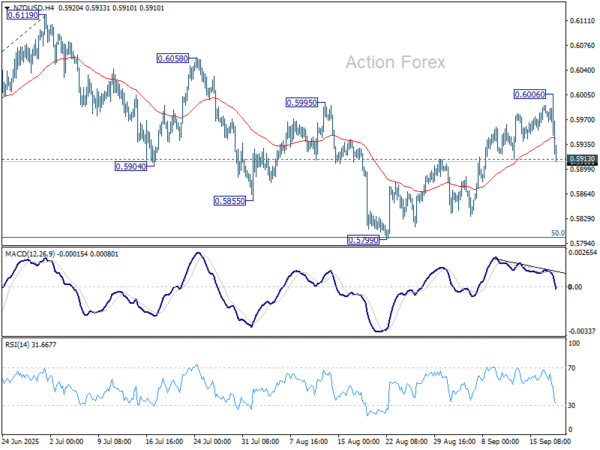This screenshot has width=600, height=450.
Task: Select the 50.0 Fibonacci level label
Action: click(x=558, y=233)
